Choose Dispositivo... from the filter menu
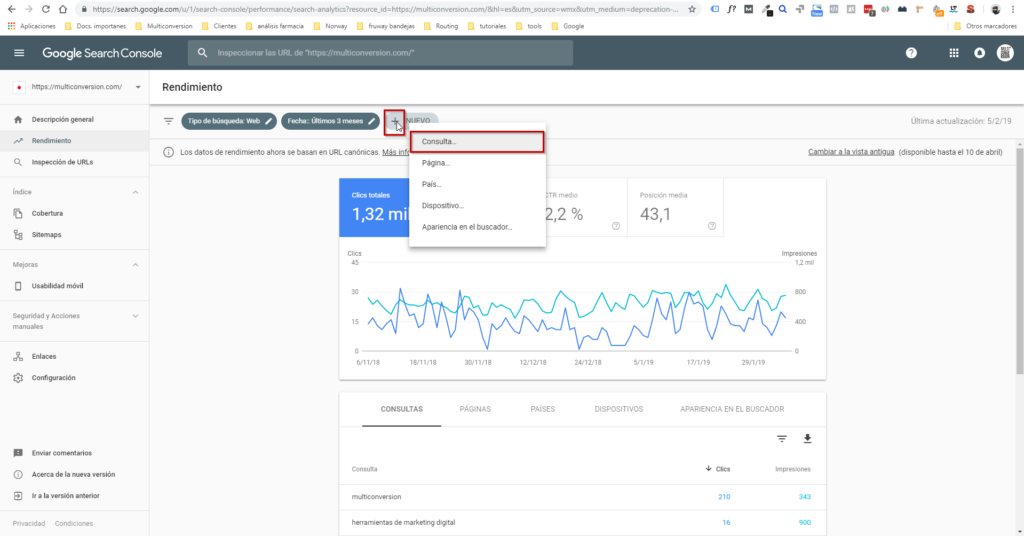 (477, 206)
